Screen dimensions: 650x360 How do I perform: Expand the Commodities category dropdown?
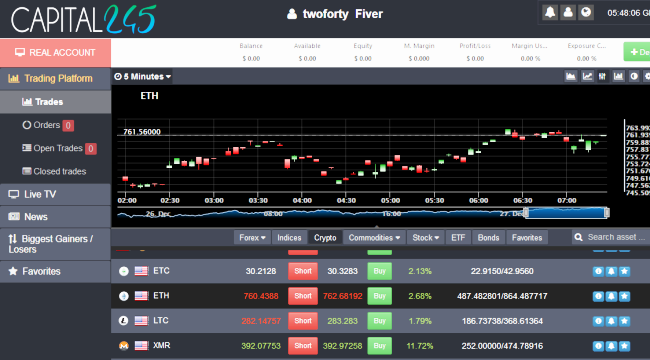coord(374,238)
